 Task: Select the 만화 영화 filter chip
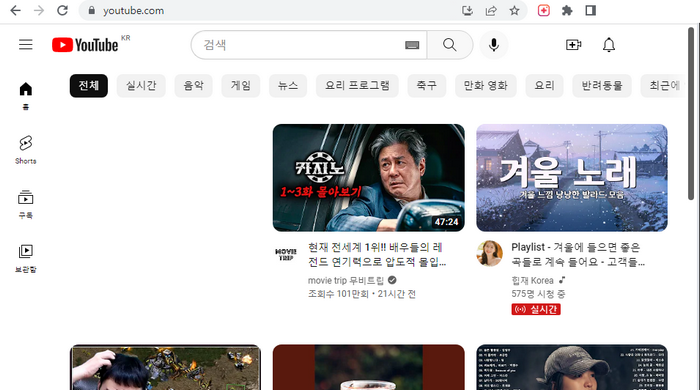[486, 86]
